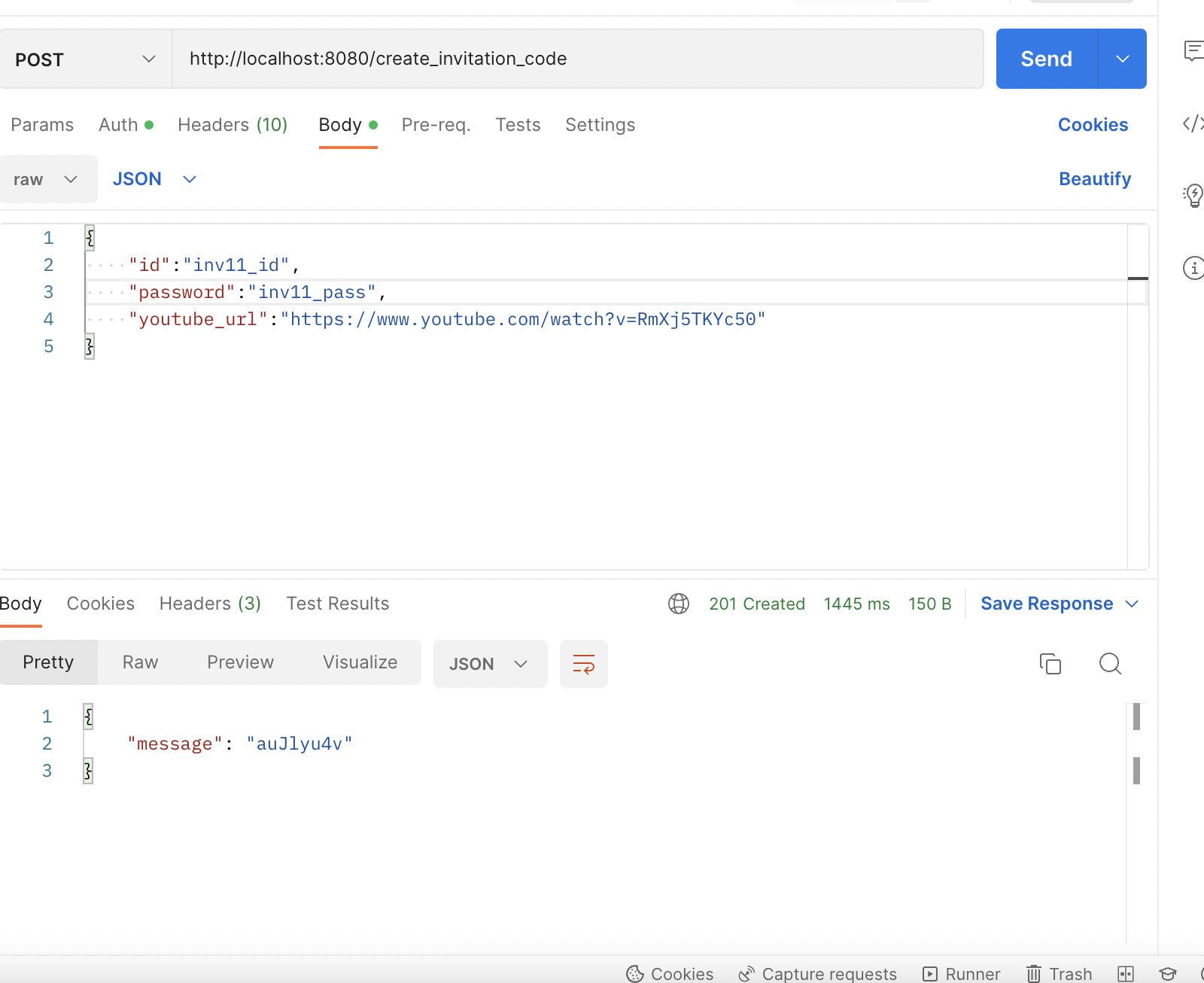
Task: Send the create_invitation_code request
Action: pyautogui.click(x=1046, y=59)
